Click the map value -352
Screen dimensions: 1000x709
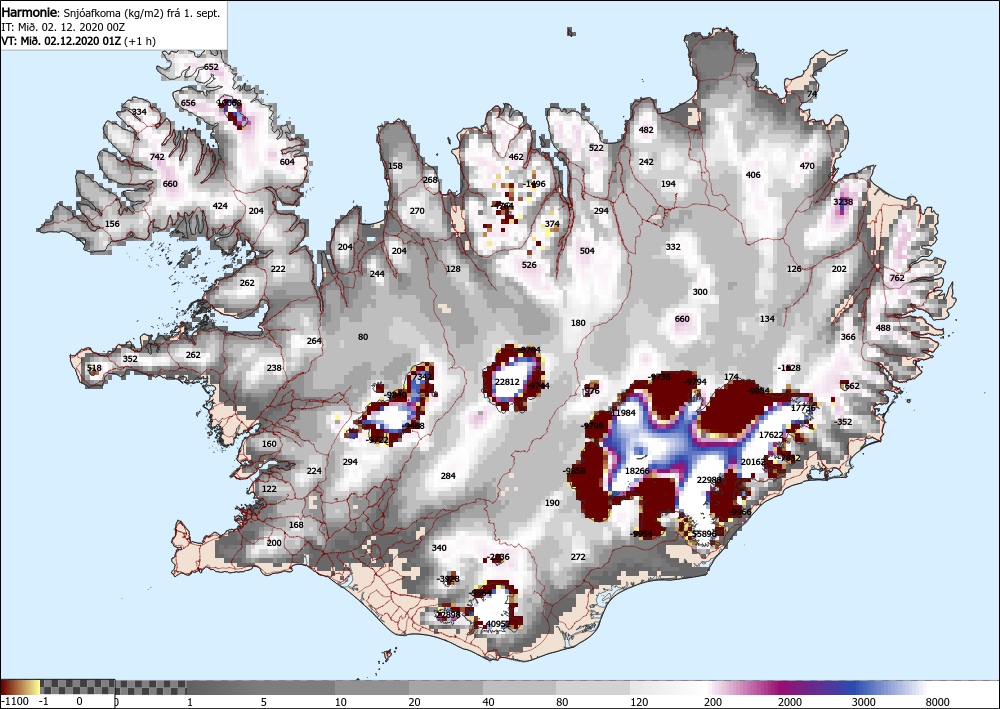(843, 421)
